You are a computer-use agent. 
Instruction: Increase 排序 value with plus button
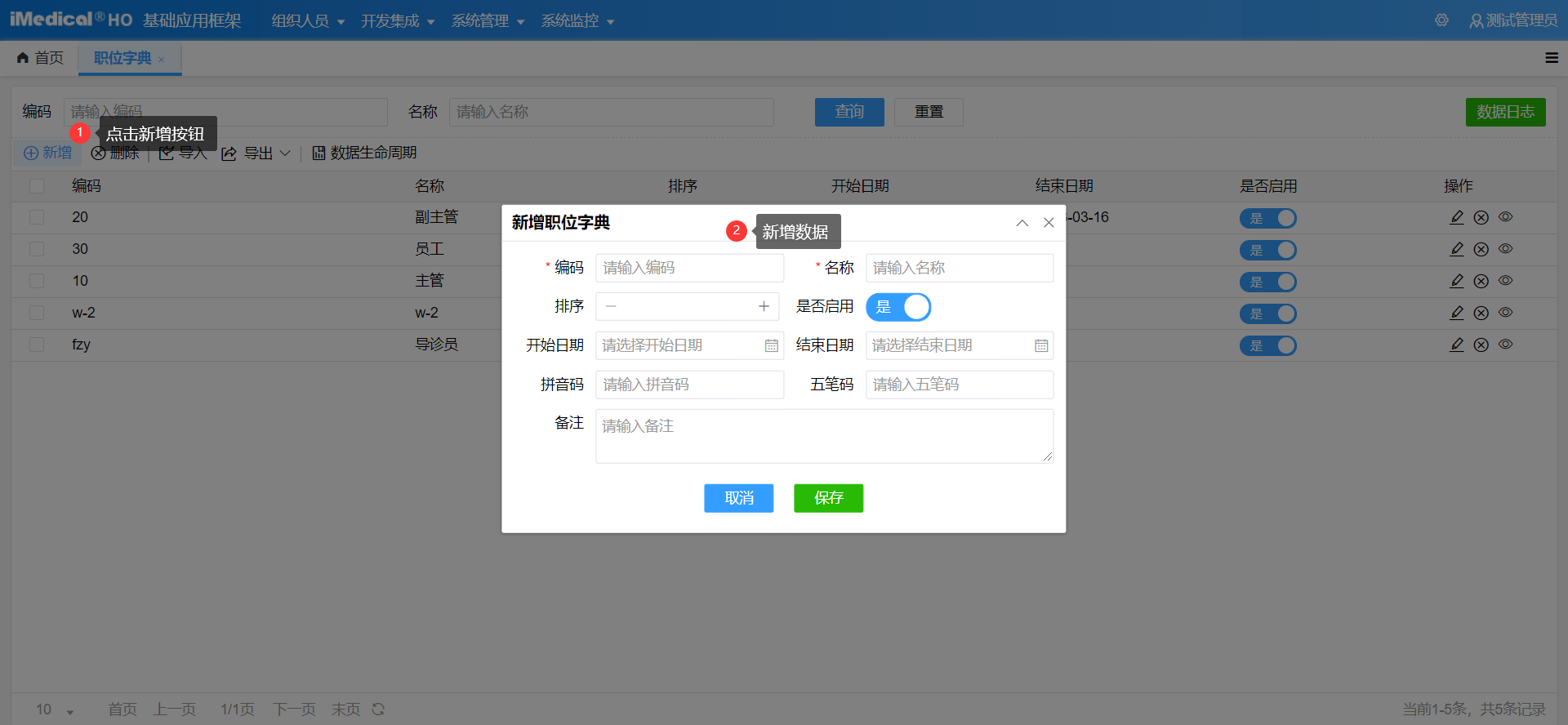(764, 307)
